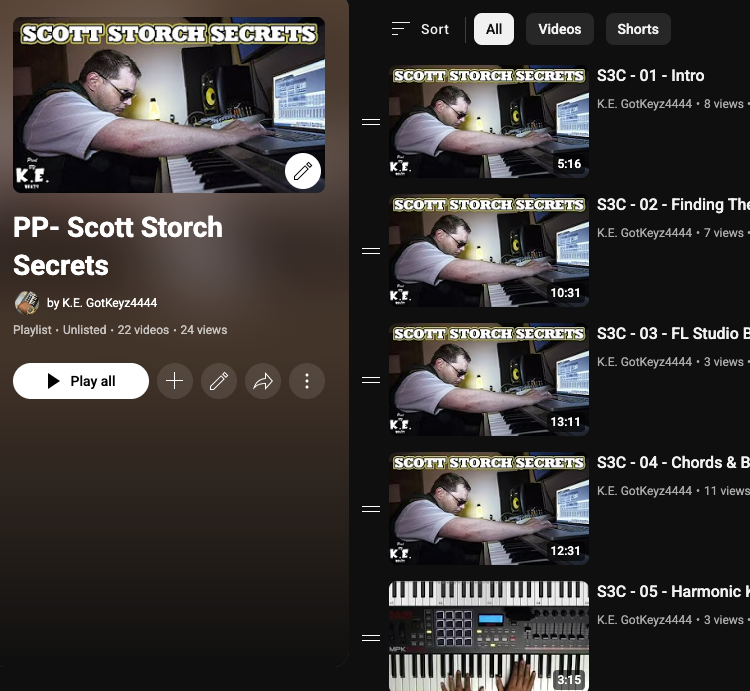Open the S3C - 01 - Intro video title
Image resolution: width=750 pixels, height=691 pixels.
tap(651, 76)
